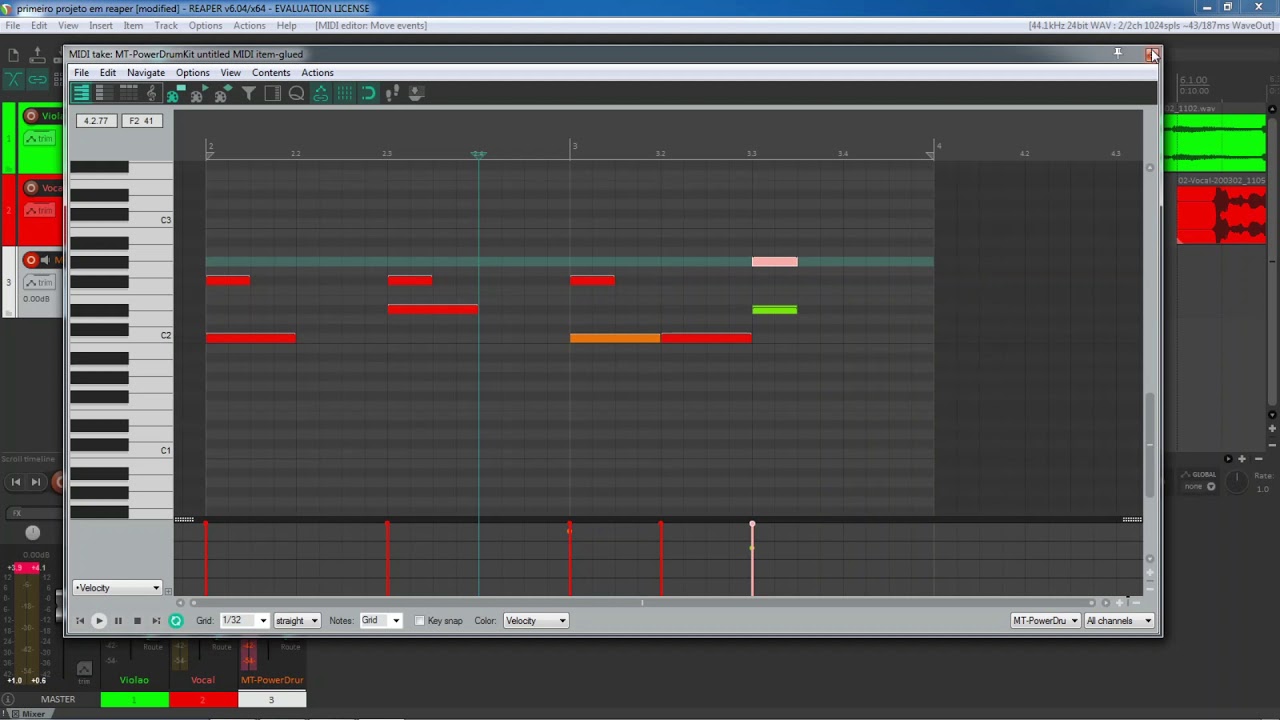The image size is (1280, 720).
Task: Click the palette icon with diamond
Action: pos(223,93)
